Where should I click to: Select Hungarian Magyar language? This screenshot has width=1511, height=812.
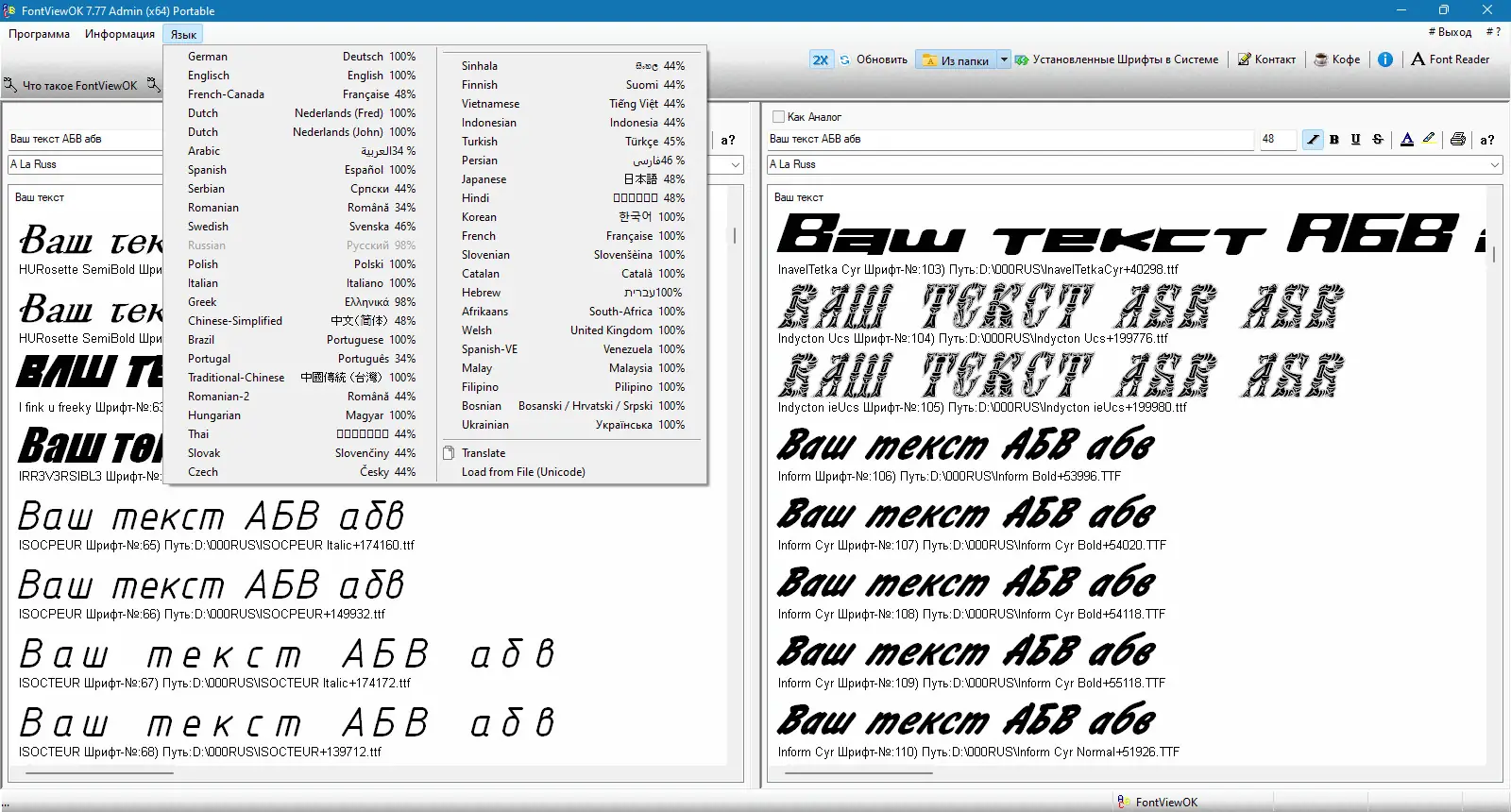pyautogui.click(x=301, y=415)
